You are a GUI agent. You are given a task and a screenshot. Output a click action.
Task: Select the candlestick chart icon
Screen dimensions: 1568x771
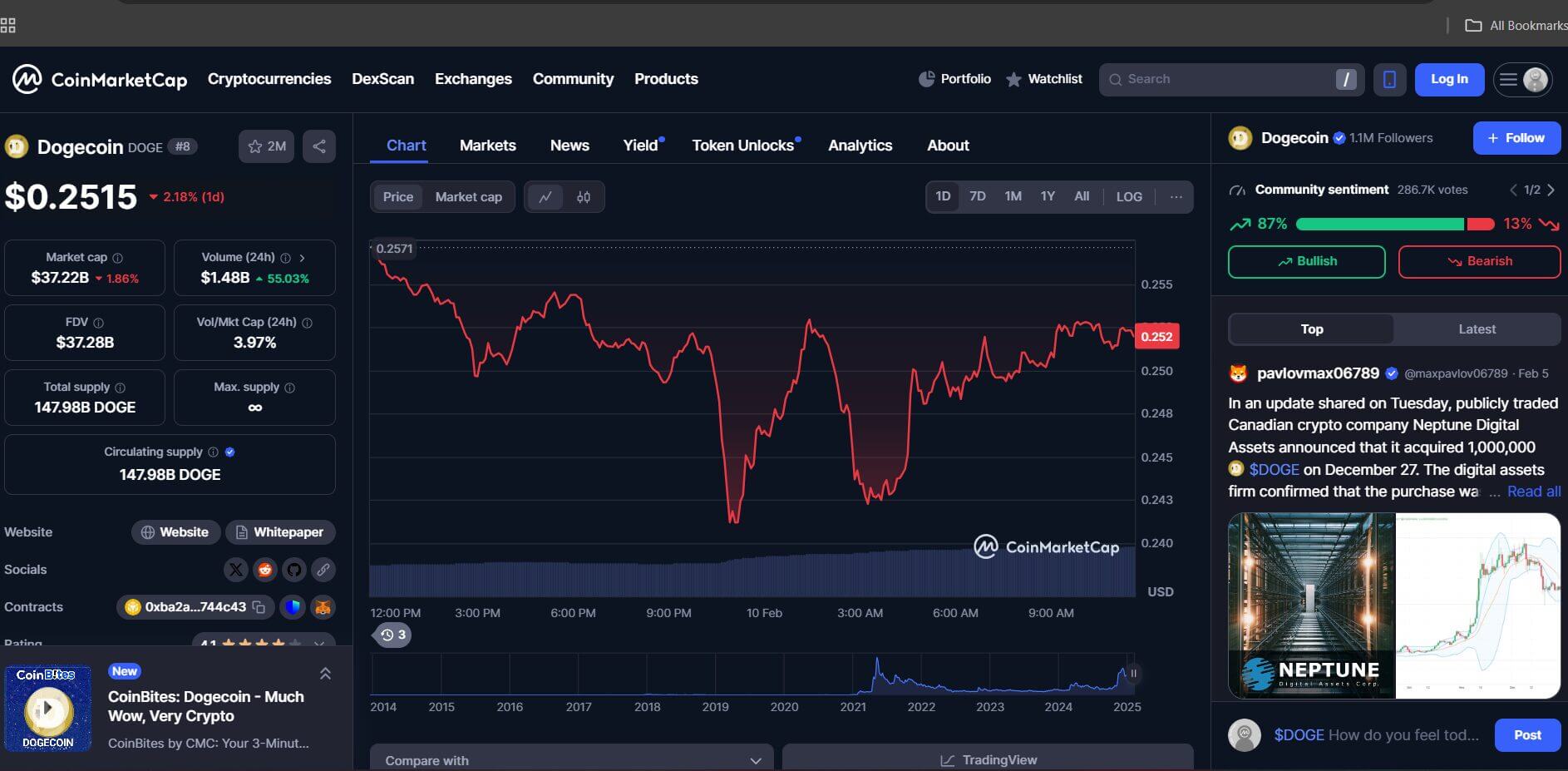click(x=584, y=196)
